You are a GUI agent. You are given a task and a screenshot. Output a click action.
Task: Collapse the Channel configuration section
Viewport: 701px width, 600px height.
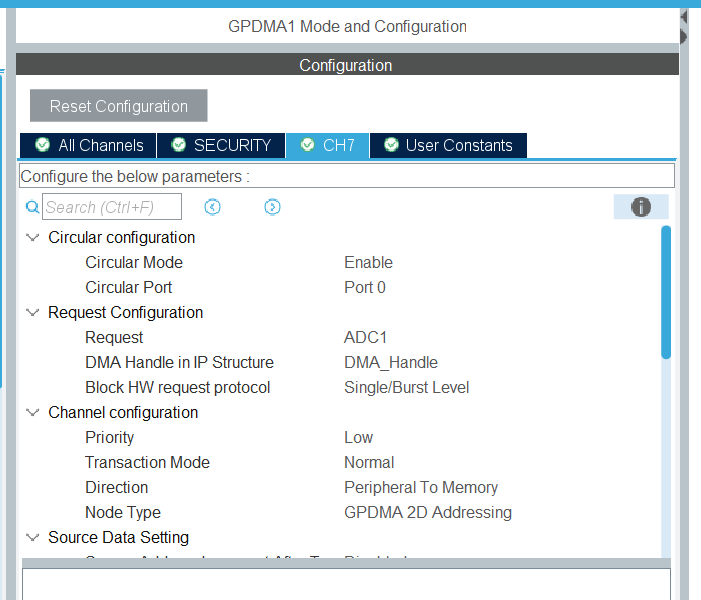click(x=33, y=413)
